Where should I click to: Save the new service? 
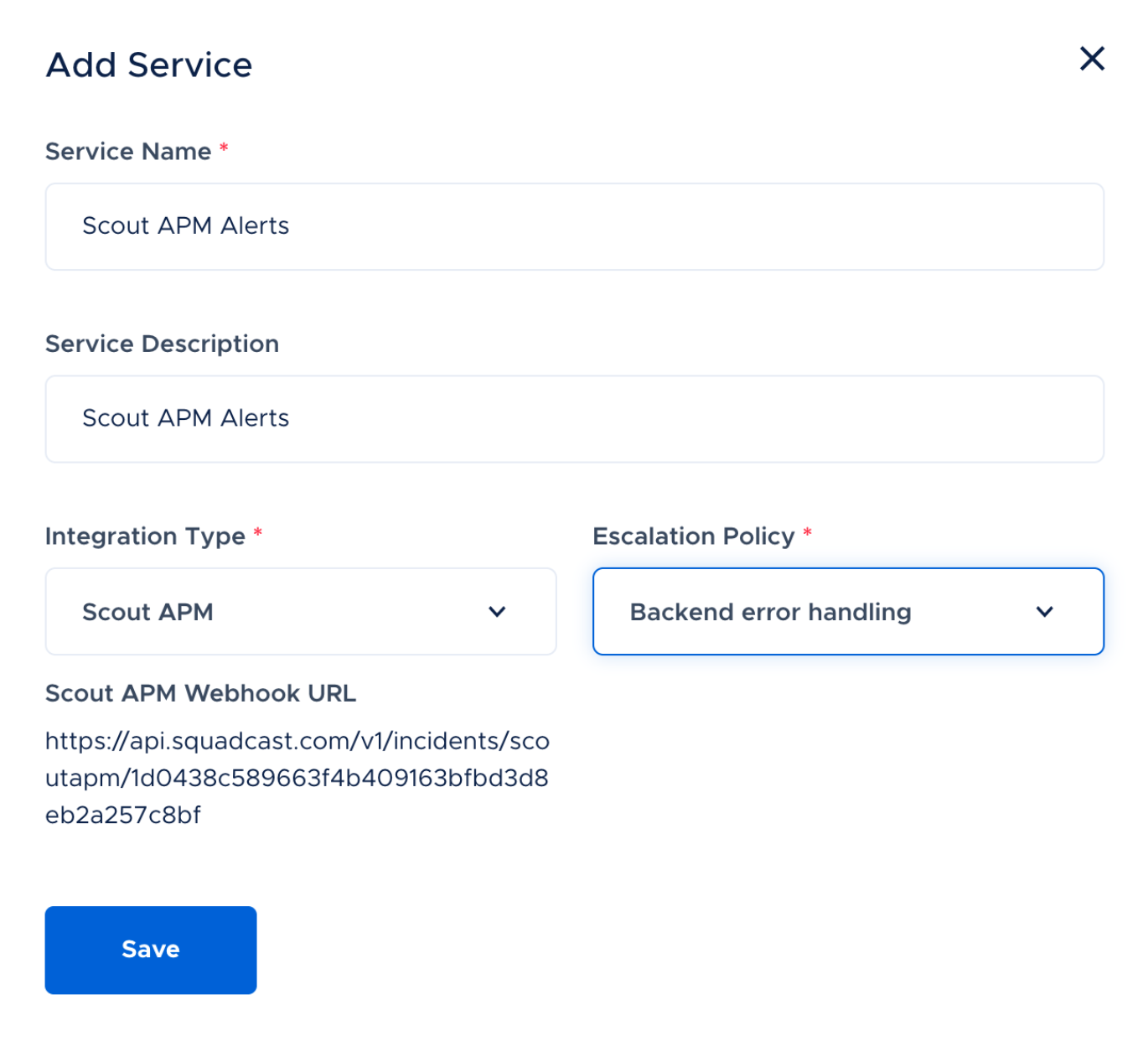151,950
